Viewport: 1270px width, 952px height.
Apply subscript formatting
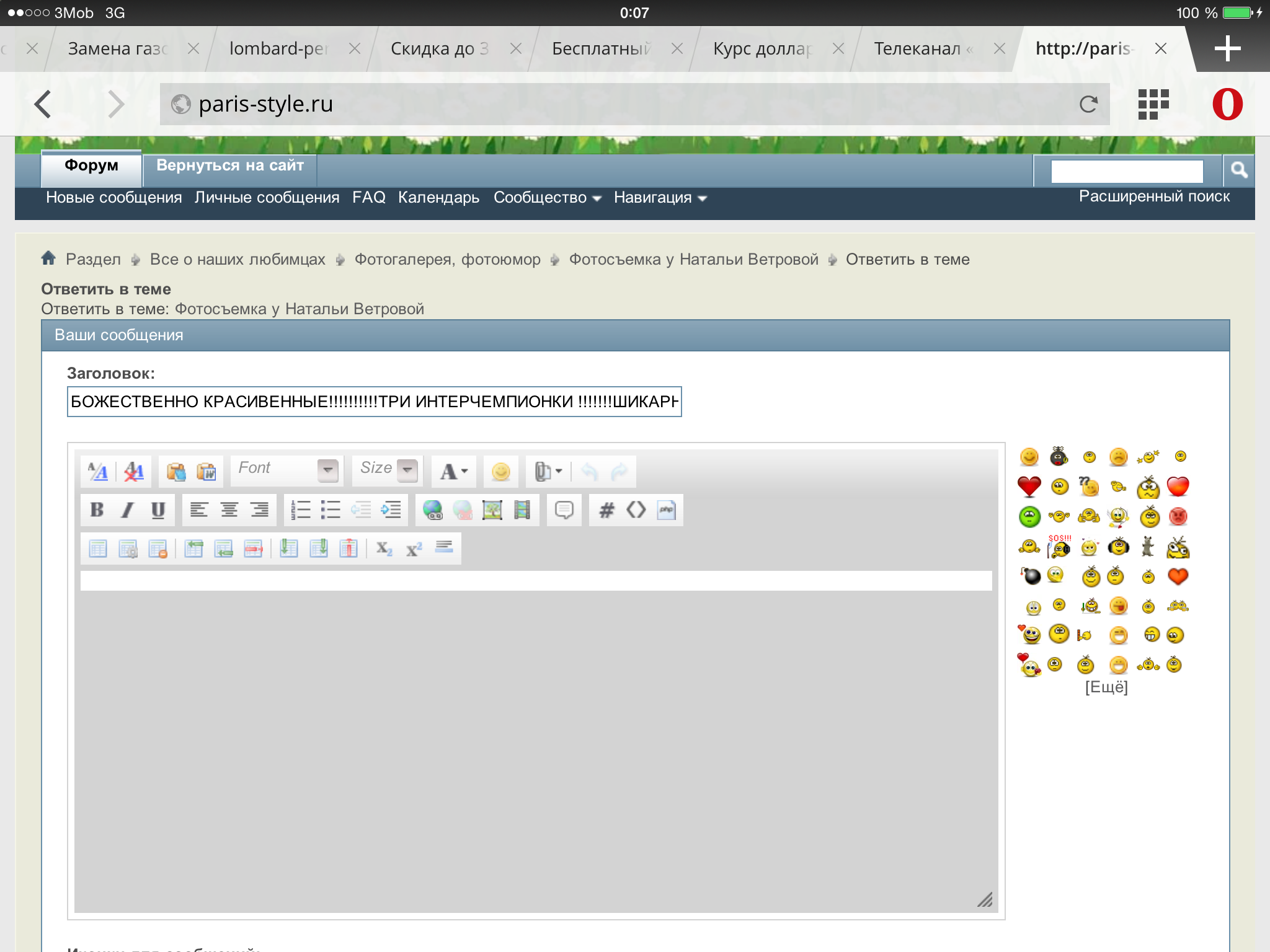(384, 549)
